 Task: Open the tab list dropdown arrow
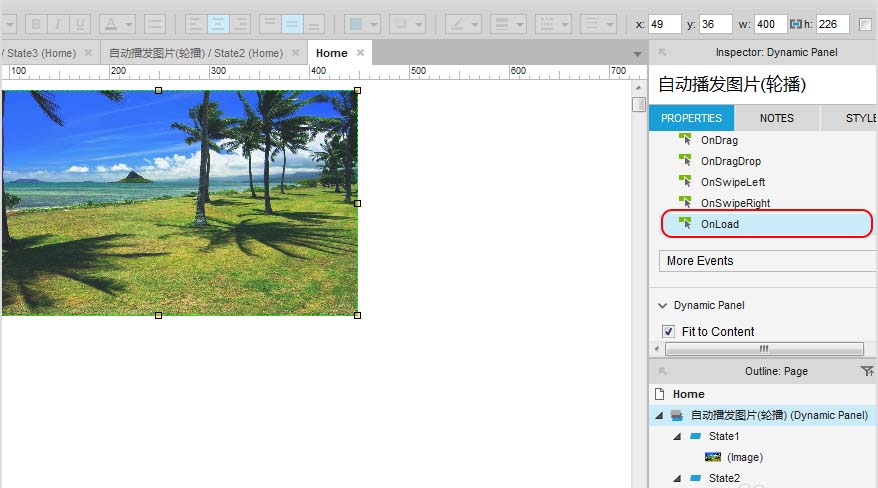click(637, 54)
